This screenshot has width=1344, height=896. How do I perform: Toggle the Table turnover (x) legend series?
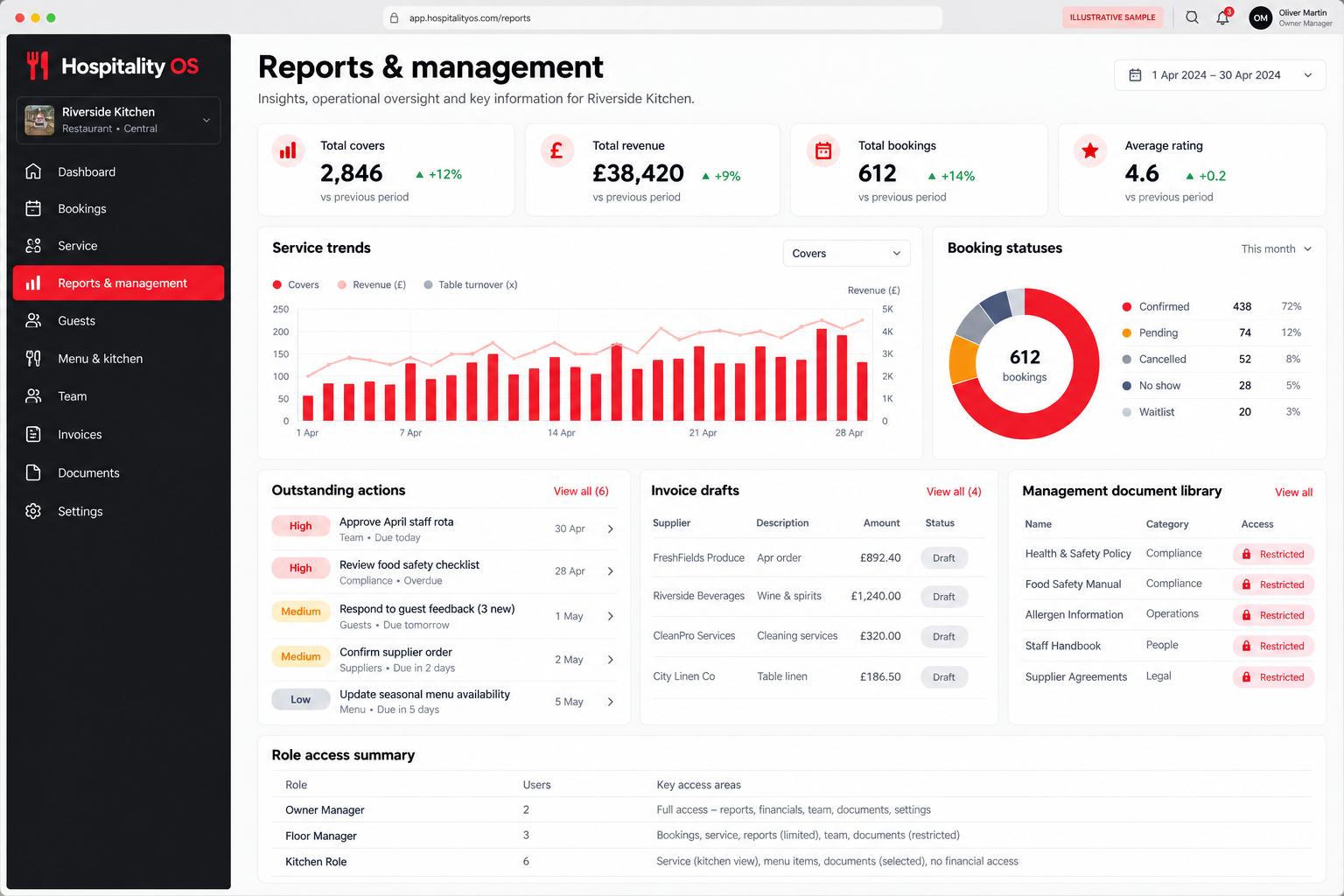point(471,284)
